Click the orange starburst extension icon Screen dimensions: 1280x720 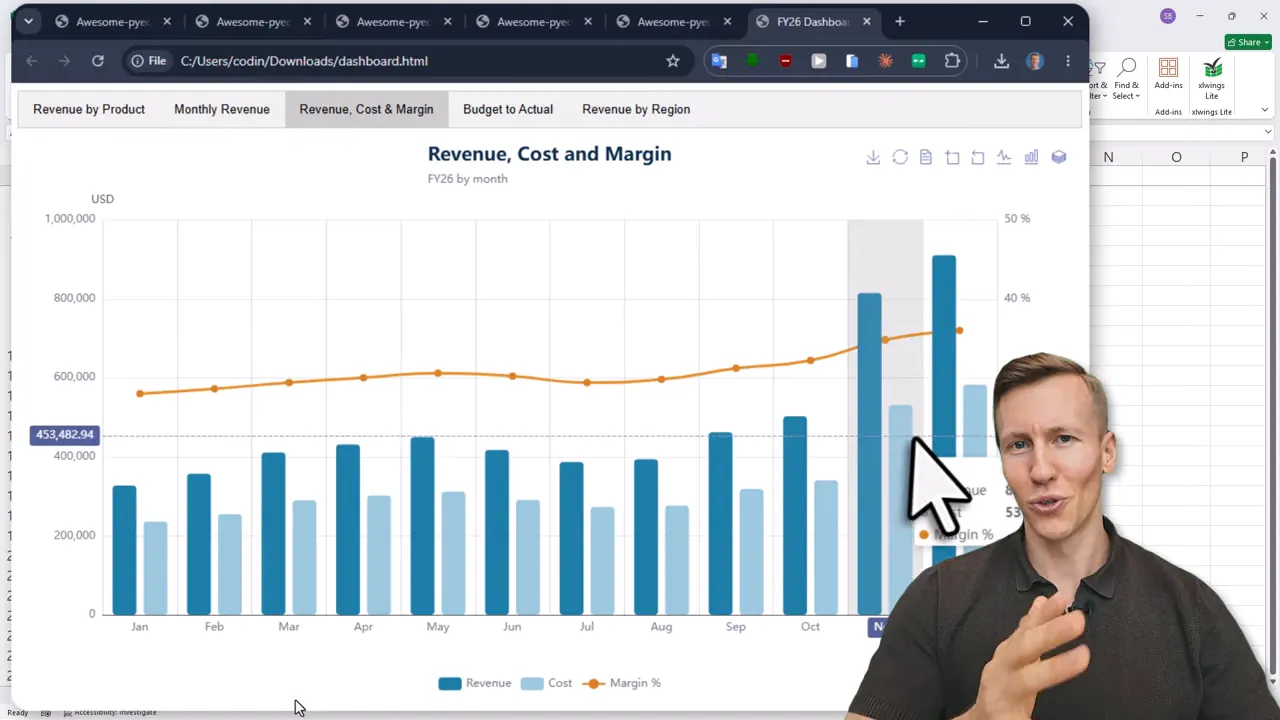(x=885, y=61)
